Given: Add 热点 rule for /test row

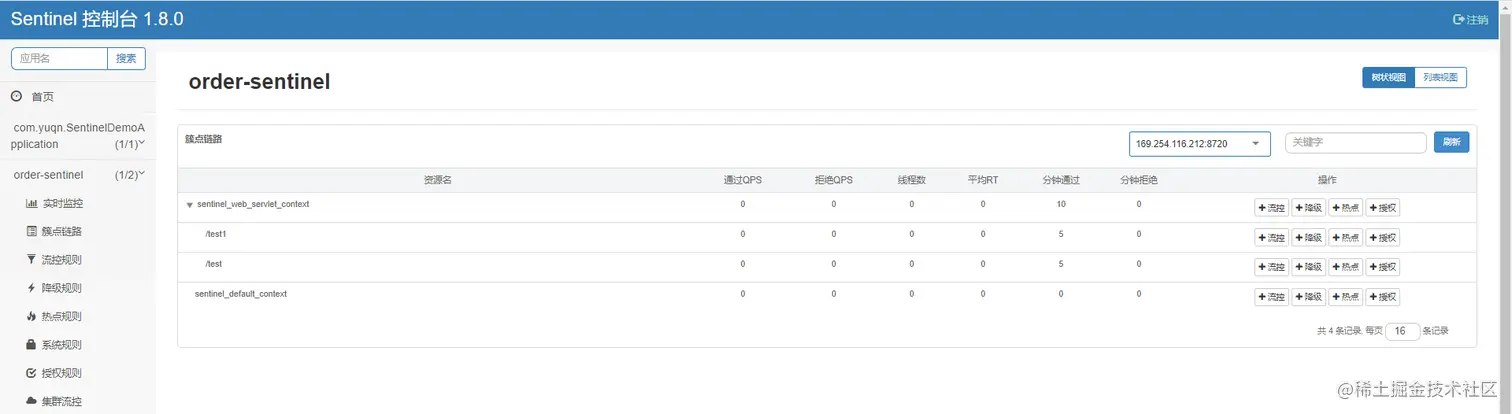Looking at the screenshot, I should [x=1345, y=267].
